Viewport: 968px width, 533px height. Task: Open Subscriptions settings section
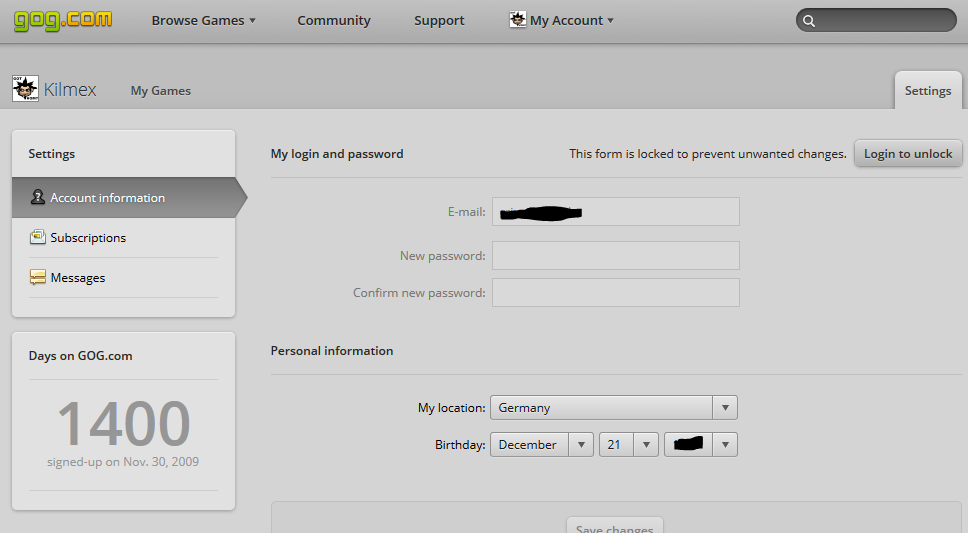[123, 238]
